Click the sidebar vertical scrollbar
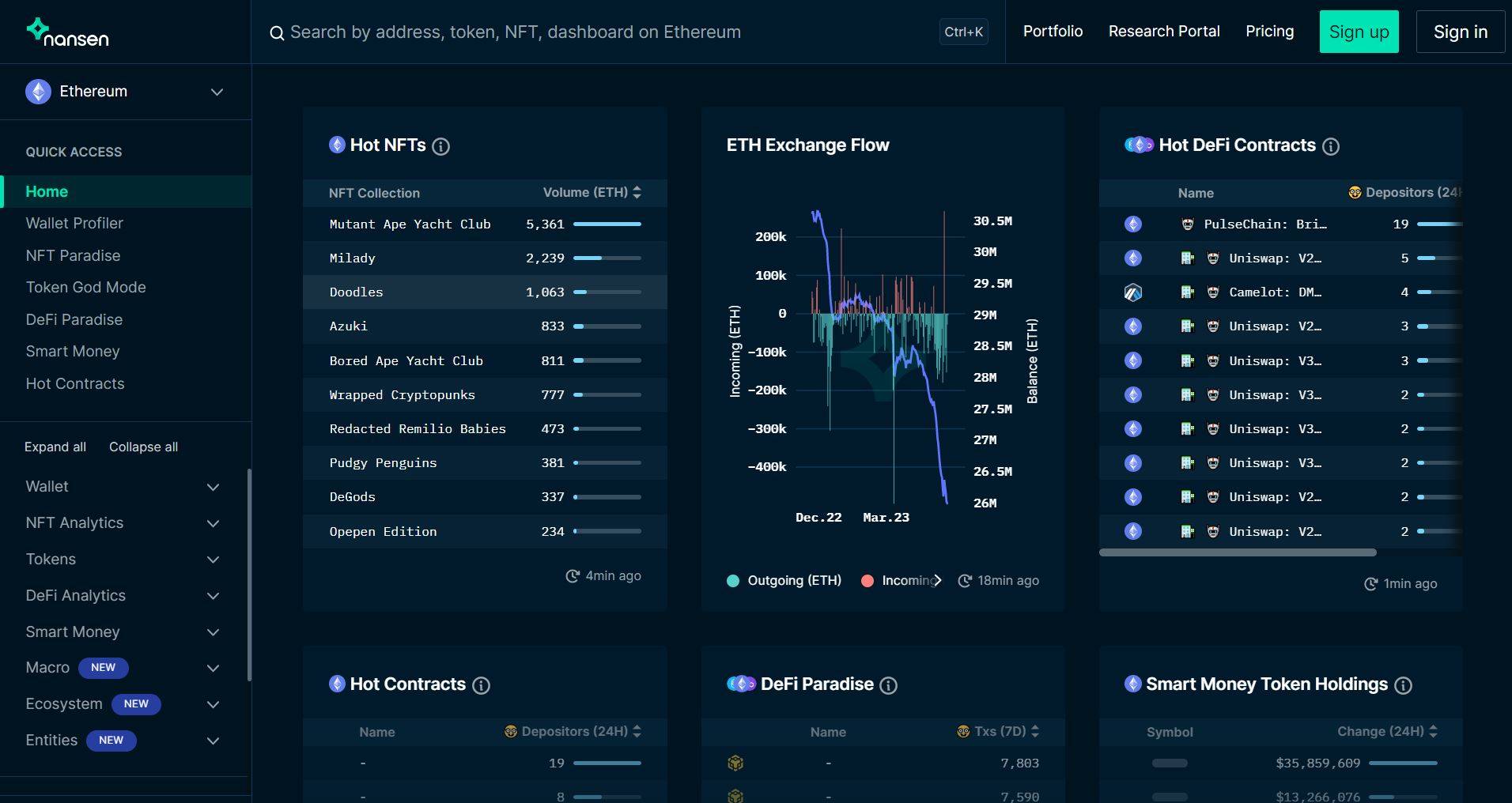1512x803 pixels. (x=249, y=575)
